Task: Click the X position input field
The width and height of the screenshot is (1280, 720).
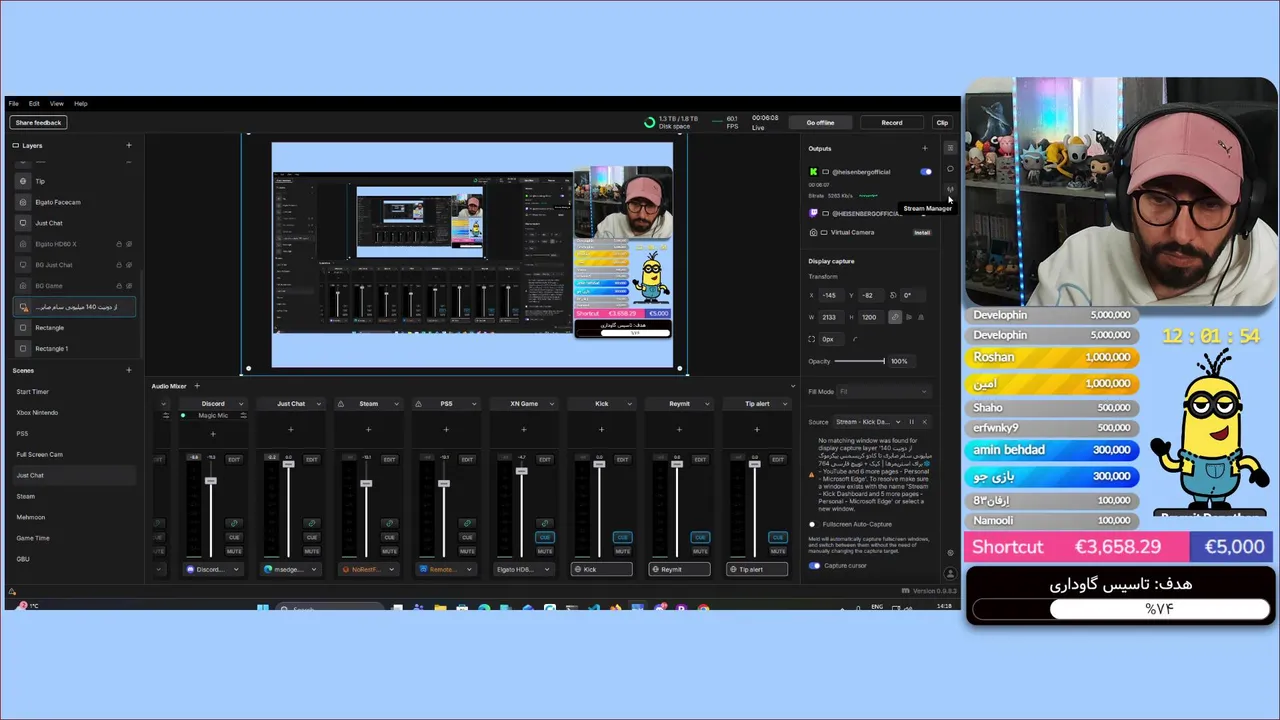Action: tap(831, 295)
